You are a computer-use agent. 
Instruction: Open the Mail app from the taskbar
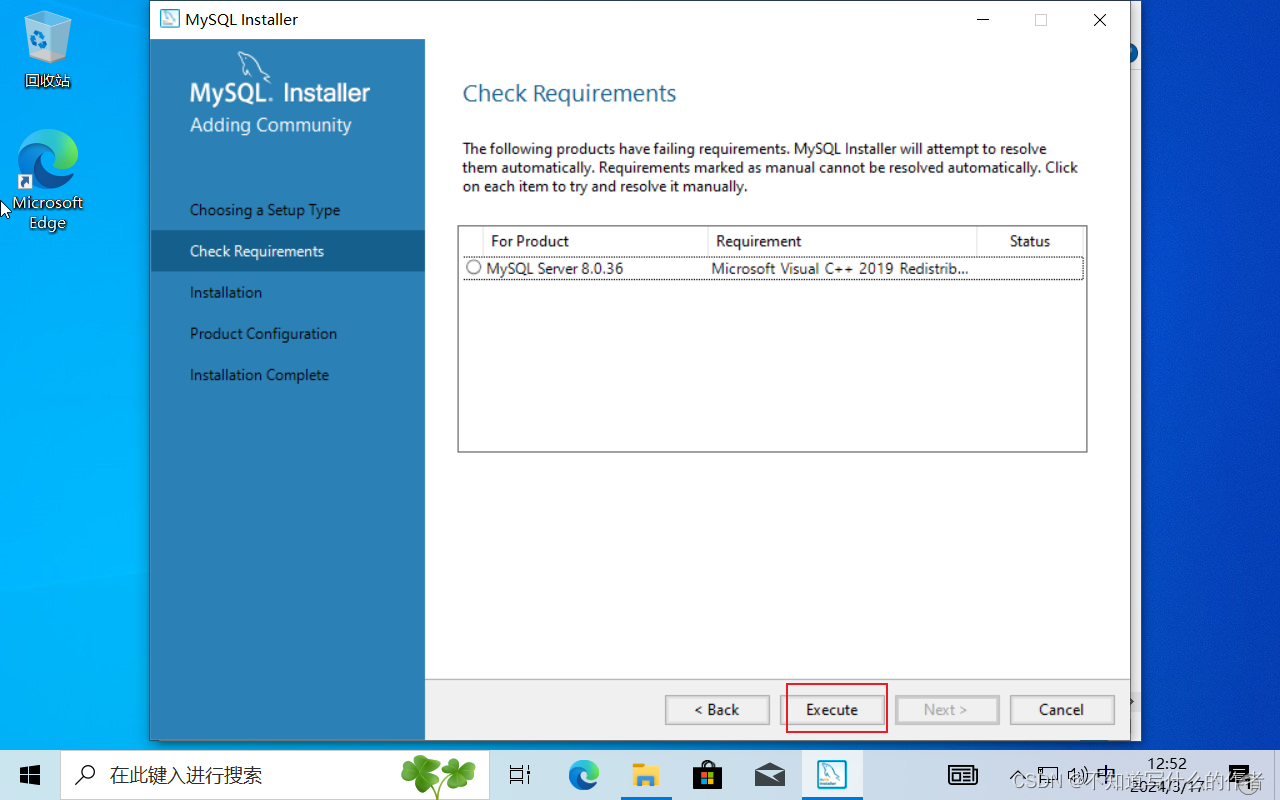pyautogui.click(x=770, y=775)
